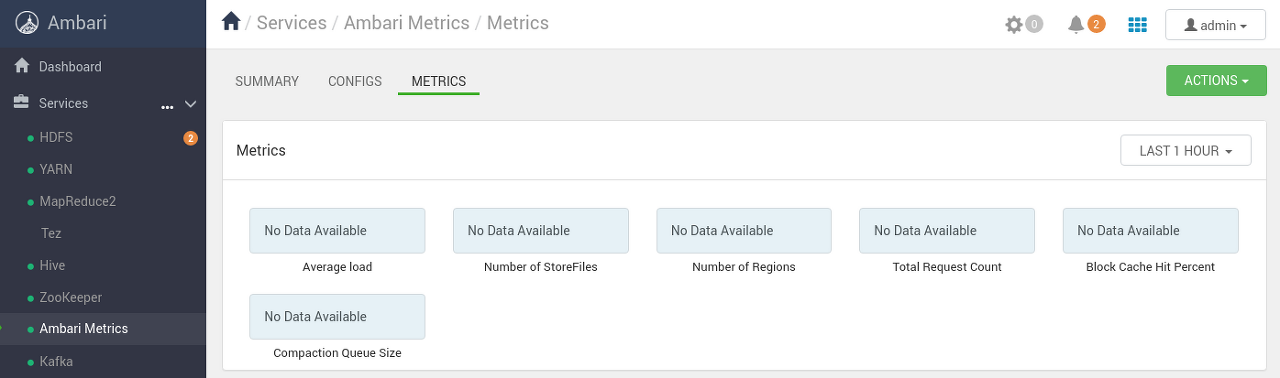Switch to the Configs tab

[355, 81]
